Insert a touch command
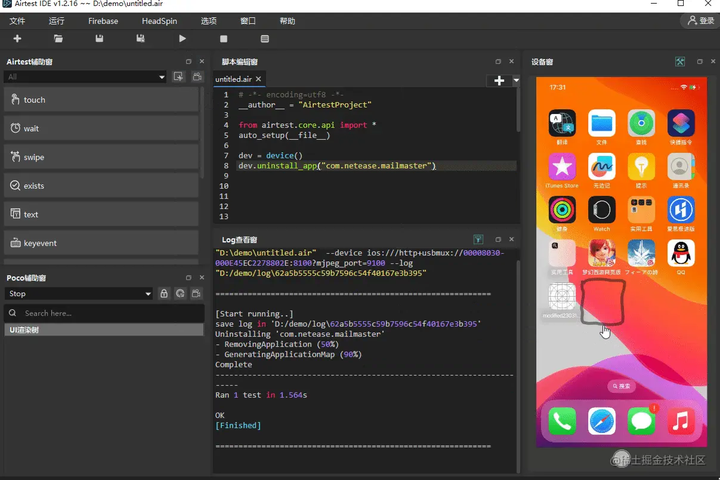Screen dimensions: 720x480 (101, 100)
